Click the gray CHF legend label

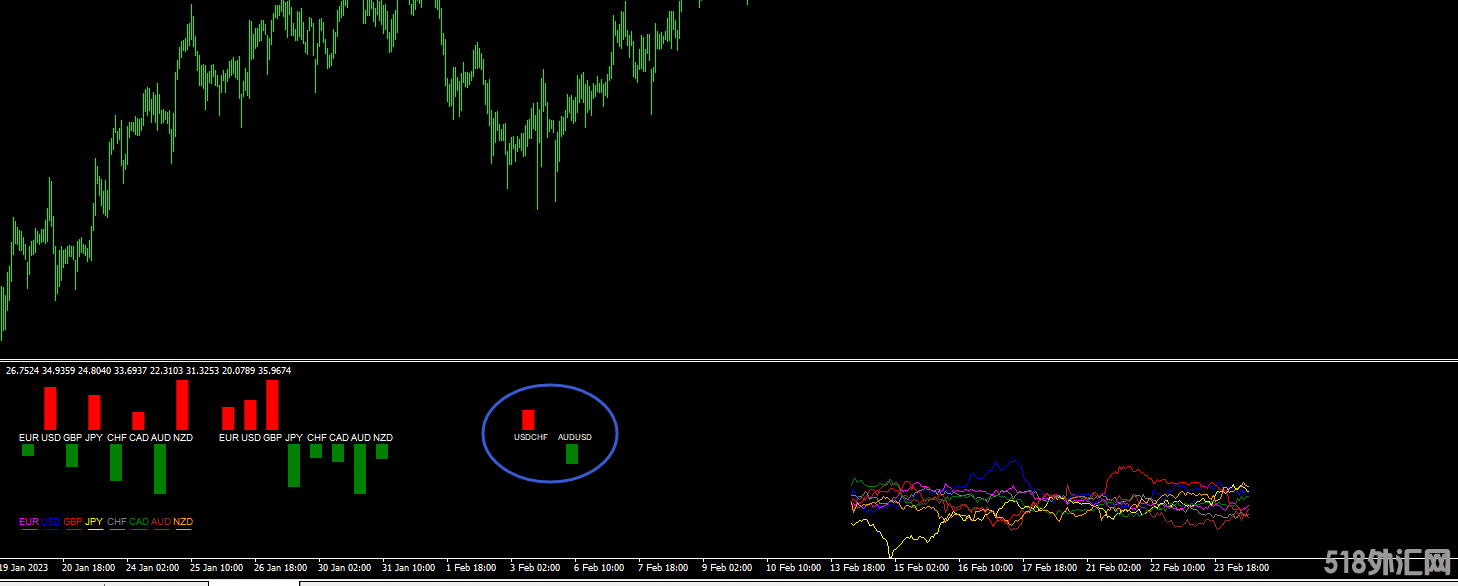pyautogui.click(x=117, y=522)
